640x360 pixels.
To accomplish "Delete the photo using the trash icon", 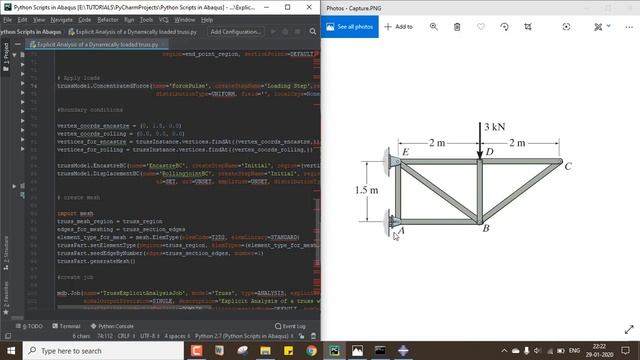I will point(457,27).
